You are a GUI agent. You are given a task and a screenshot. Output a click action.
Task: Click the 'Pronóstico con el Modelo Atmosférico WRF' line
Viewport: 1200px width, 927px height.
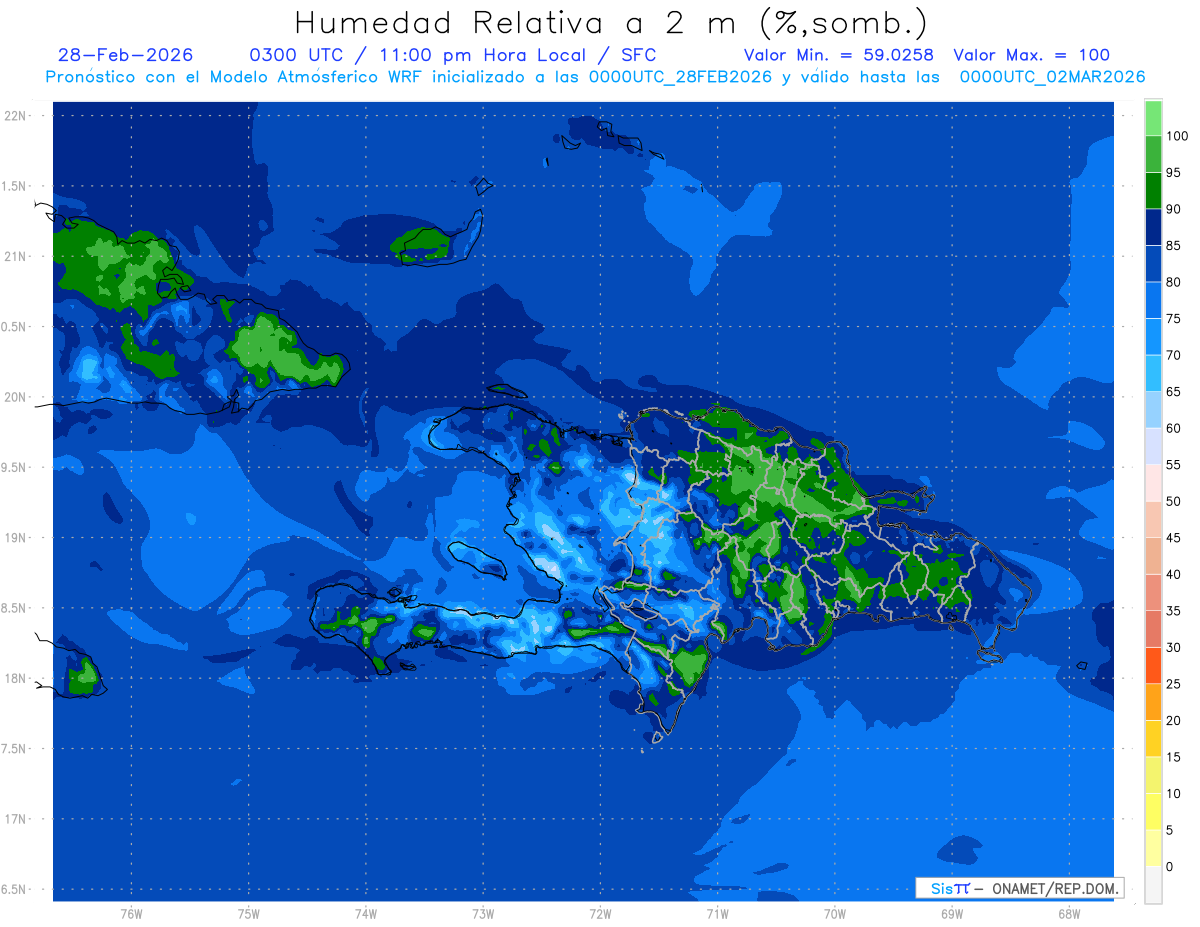click(x=595, y=77)
